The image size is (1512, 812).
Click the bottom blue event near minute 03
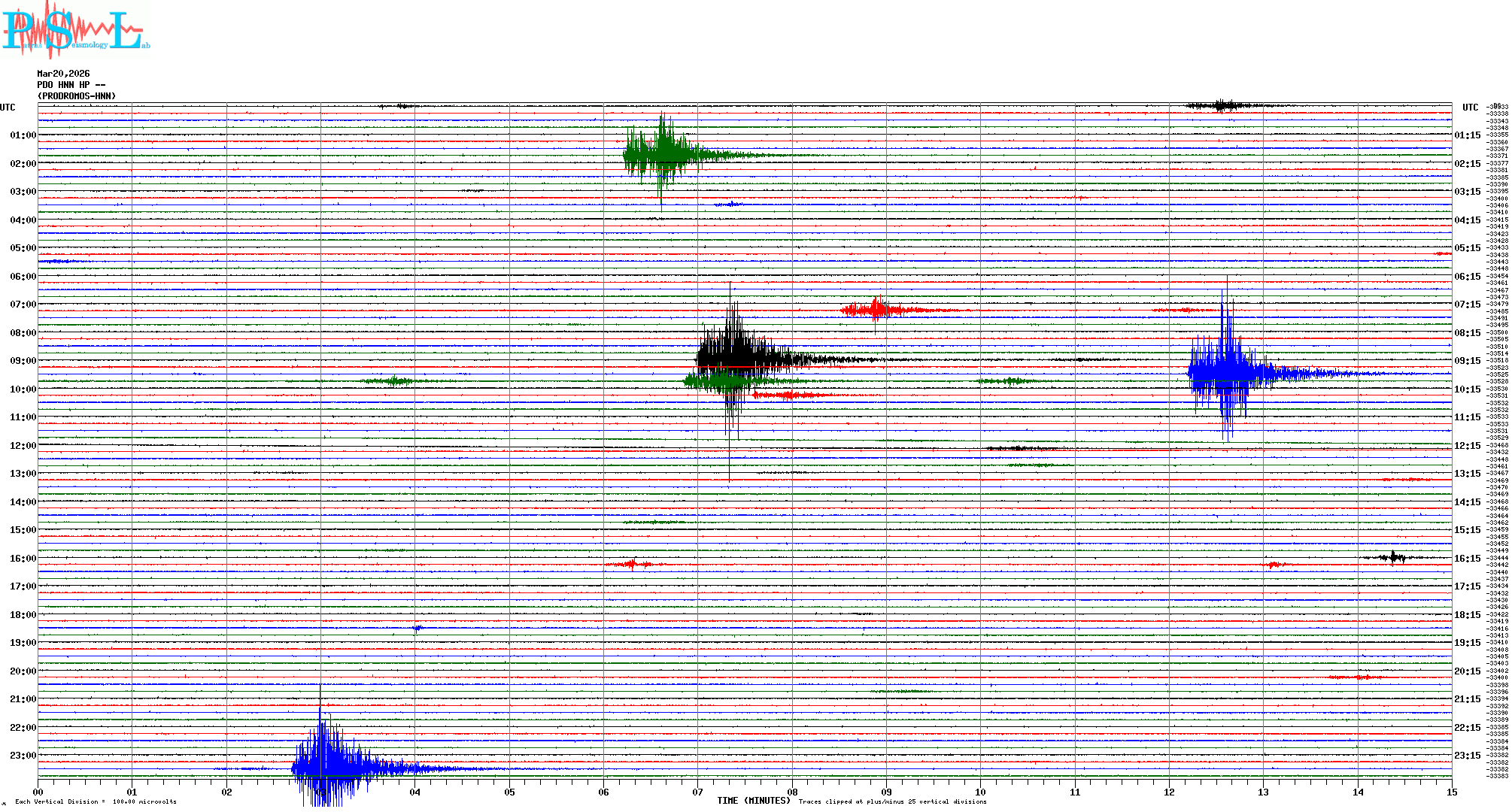click(x=323, y=767)
